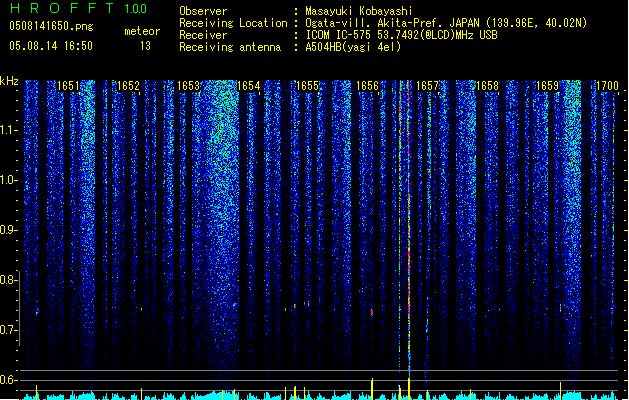This screenshot has width=629, height=400.
Task: Click the 1652 time marker
Action: click(x=128, y=86)
